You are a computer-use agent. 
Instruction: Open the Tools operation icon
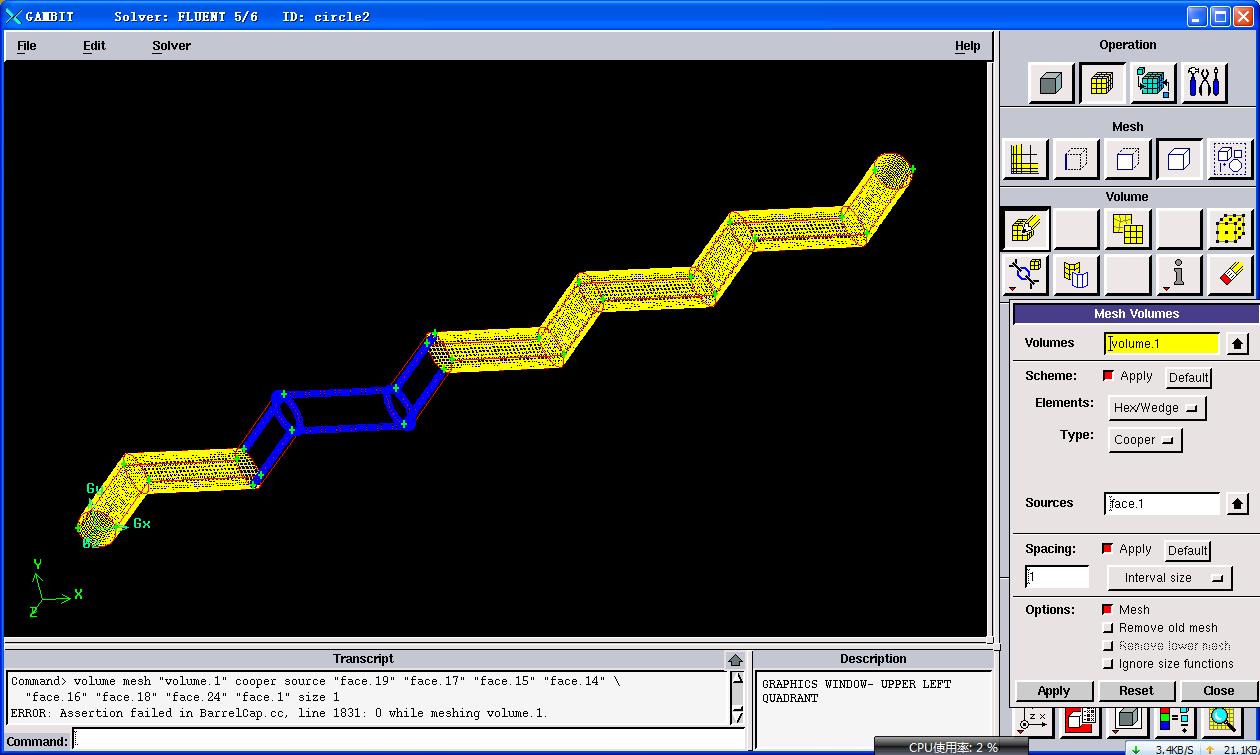tap(1204, 83)
